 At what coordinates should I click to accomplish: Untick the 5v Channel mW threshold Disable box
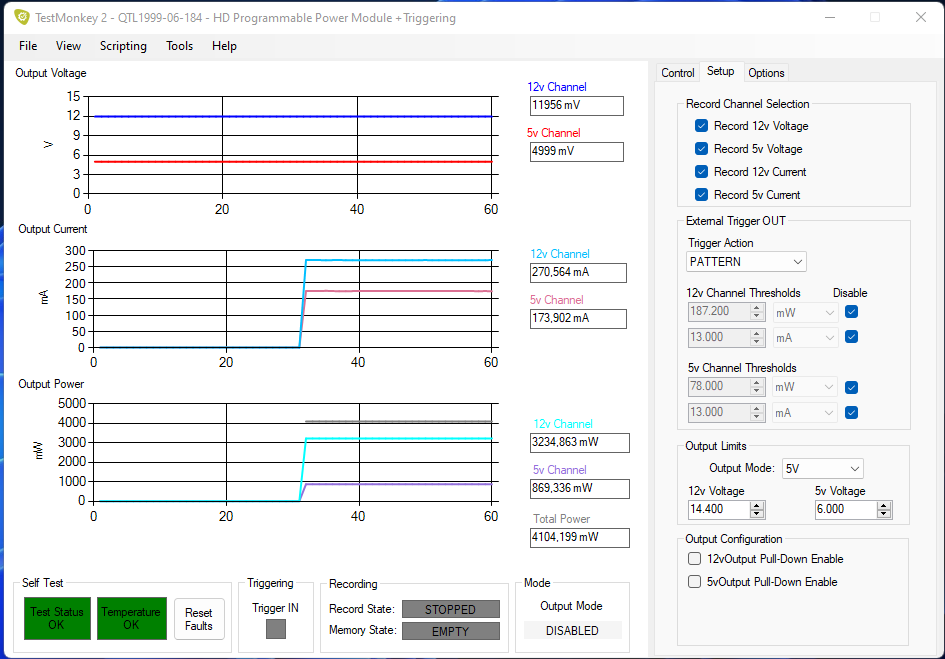851,388
